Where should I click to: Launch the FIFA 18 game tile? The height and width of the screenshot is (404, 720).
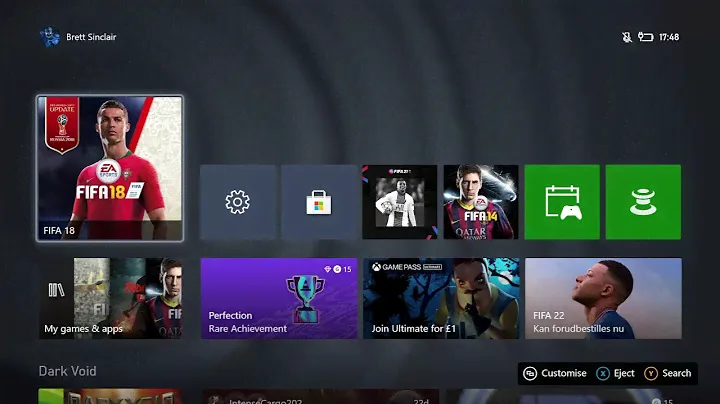point(110,168)
